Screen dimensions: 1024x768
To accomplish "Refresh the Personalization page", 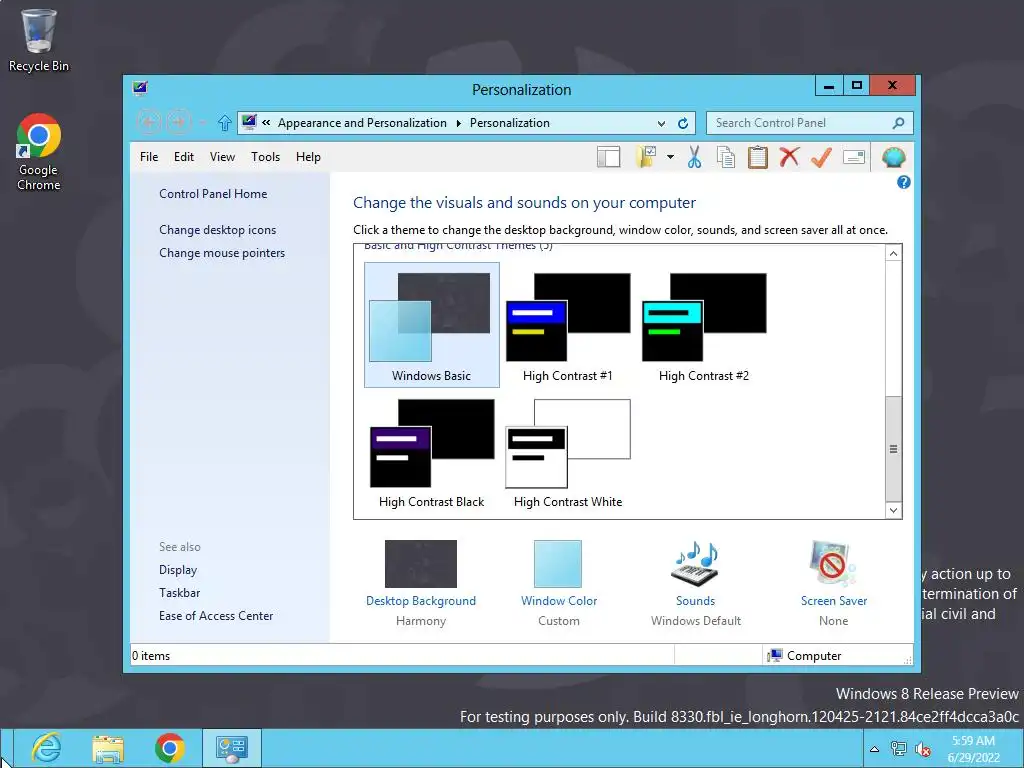I will [x=683, y=123].
